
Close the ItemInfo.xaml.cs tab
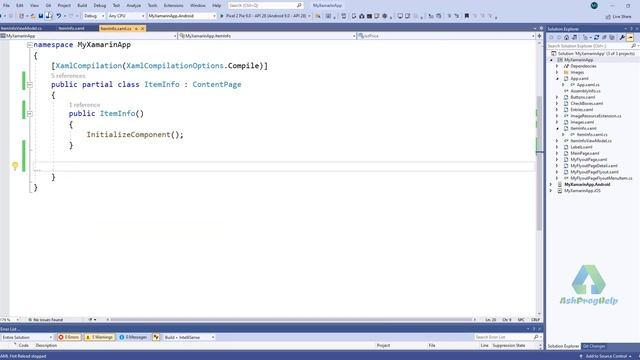[142, 29]
